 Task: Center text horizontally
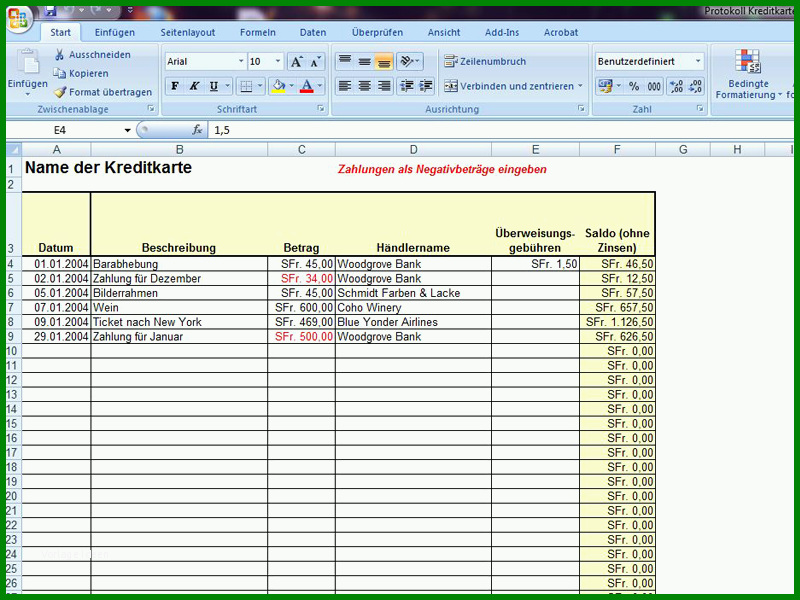364,86
